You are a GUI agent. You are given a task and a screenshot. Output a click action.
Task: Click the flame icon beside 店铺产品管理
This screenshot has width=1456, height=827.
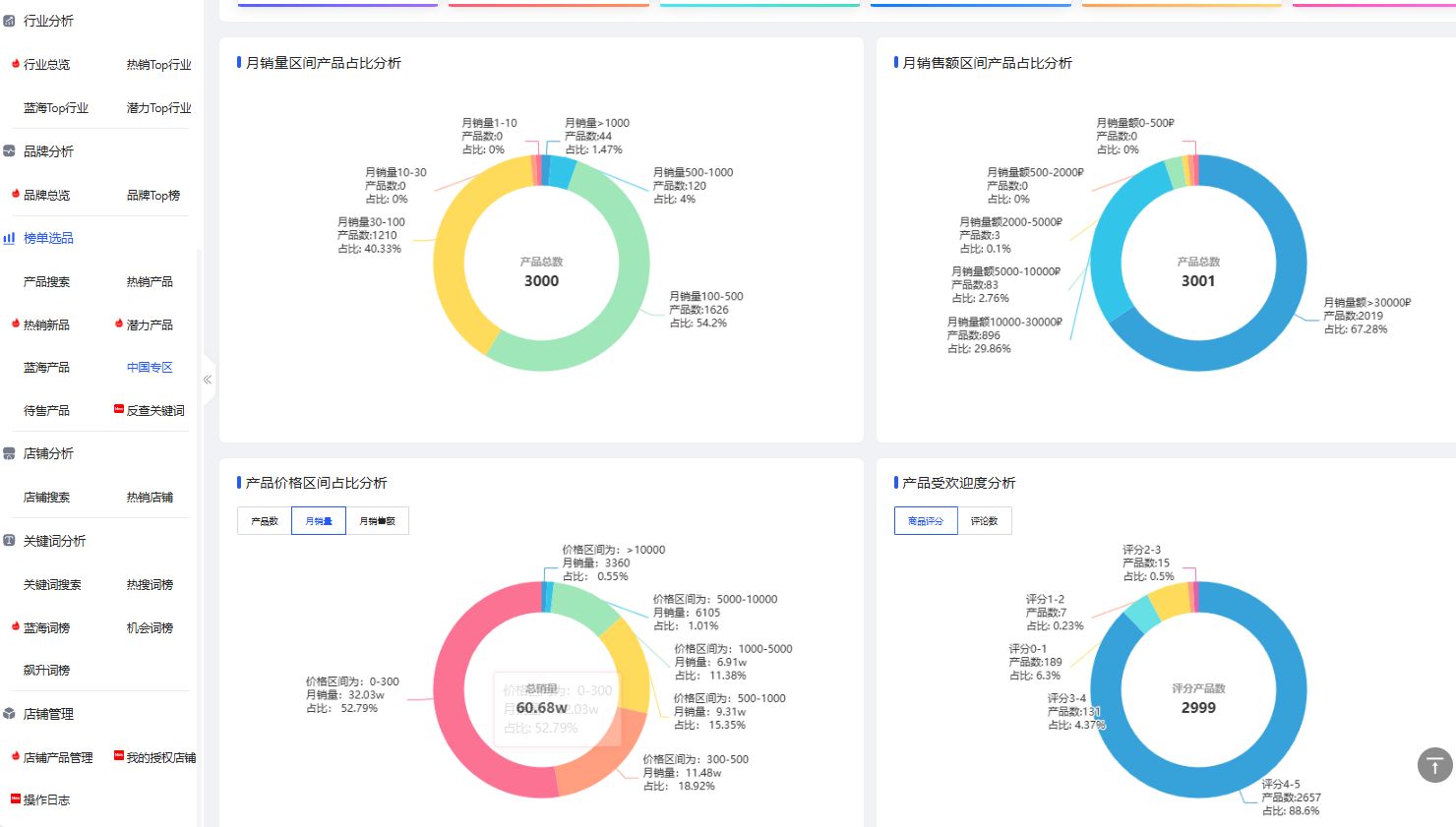tap(16, 756)
